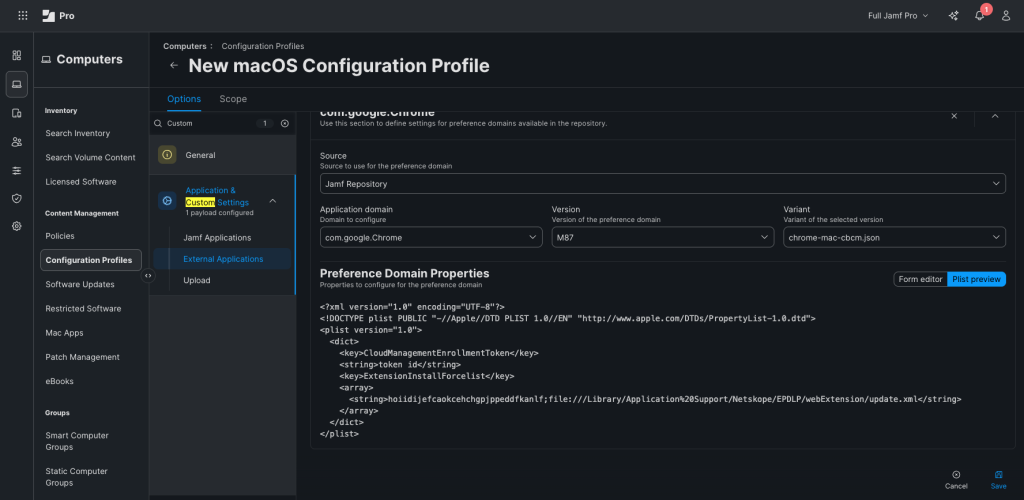Remove the com.google.Chrome payload with X

point(954,116)
